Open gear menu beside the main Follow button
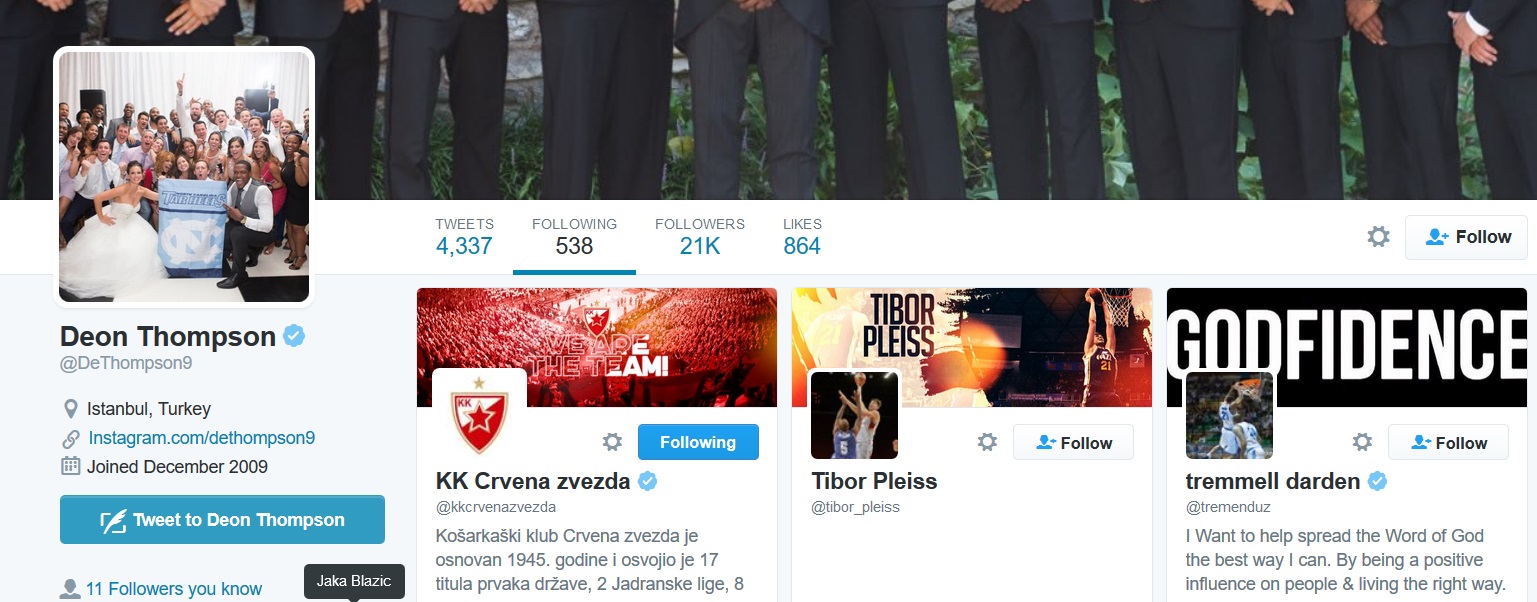This screenshot has height=602, width=1537. 1378,237
